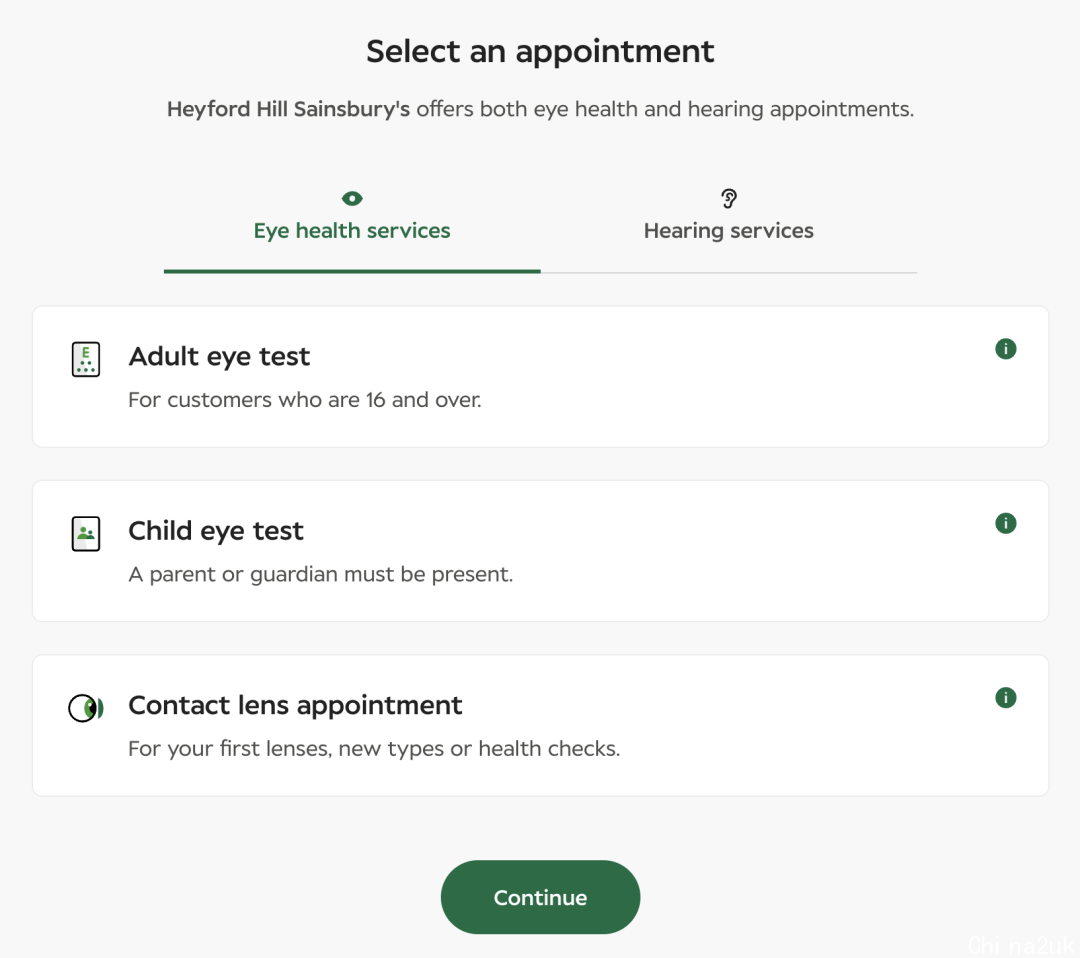Open info icon for Adult eye test
Screen dimensions: 1080x958
(x=1006, y=349)
